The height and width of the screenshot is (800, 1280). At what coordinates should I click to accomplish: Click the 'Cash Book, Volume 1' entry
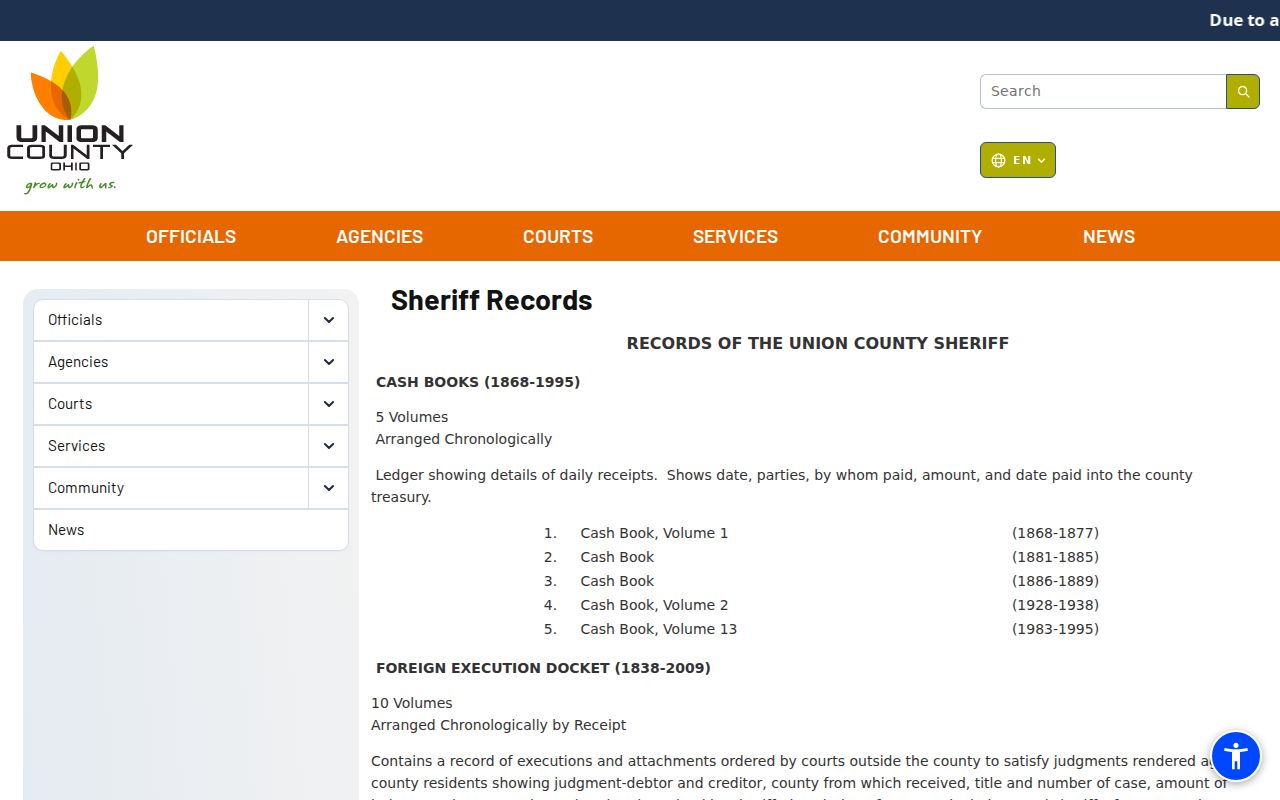click(x=654, y=533)
